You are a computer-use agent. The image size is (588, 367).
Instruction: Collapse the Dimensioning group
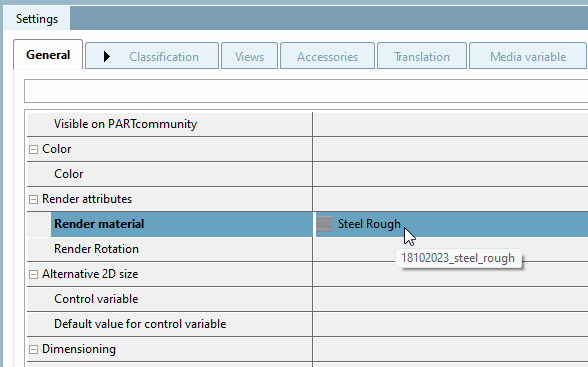(x=33, y=349)
